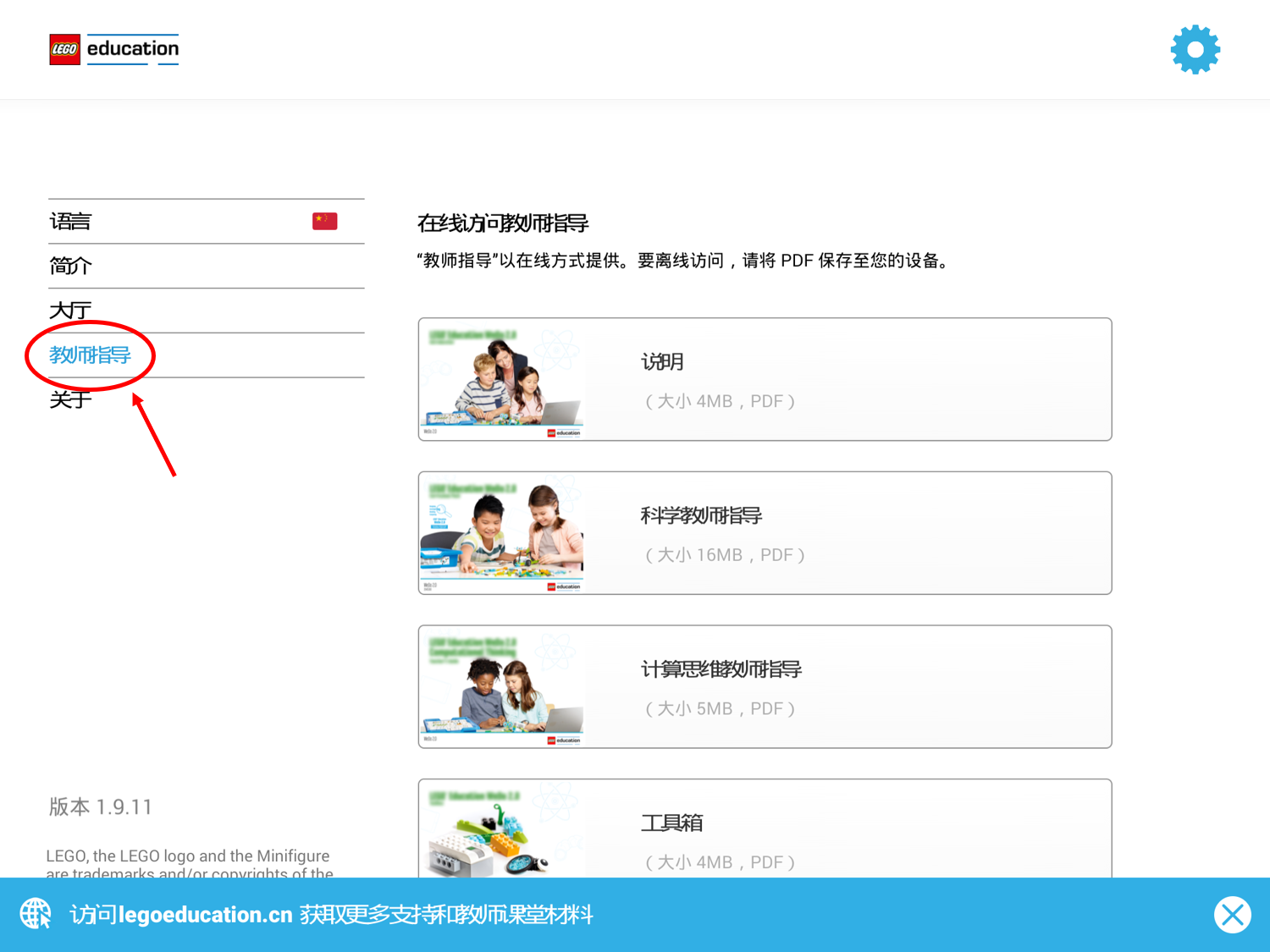The height and width of the screenshot is (952, 1270).
Task: Select the 教师指导 sidebar item
Action: (90, 355)
